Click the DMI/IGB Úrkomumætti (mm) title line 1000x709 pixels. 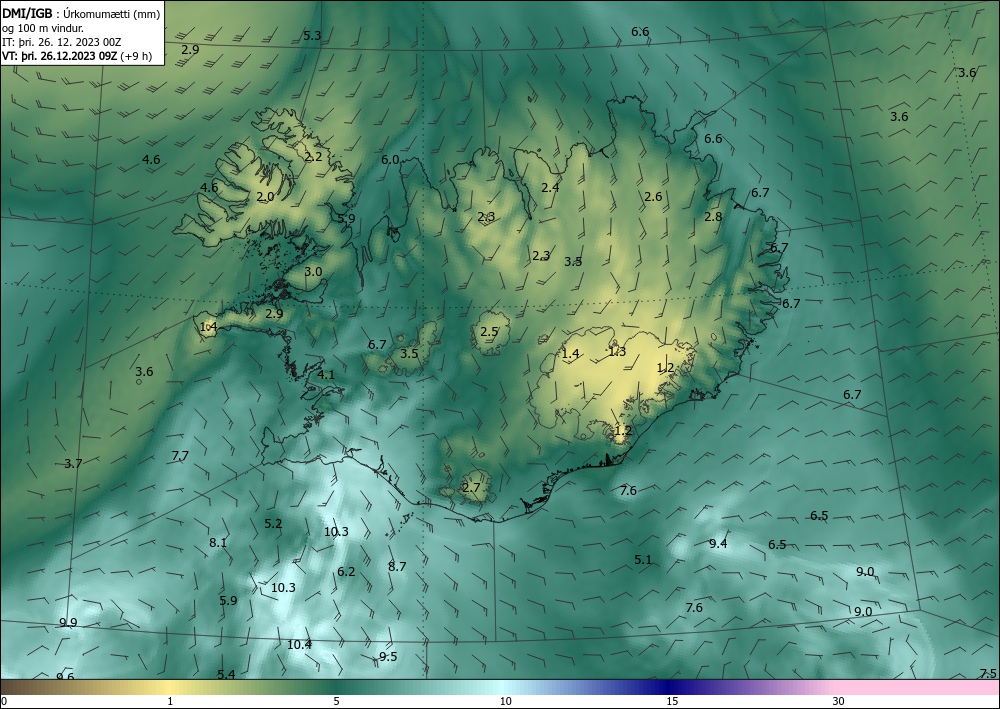(x=81, y=13)
